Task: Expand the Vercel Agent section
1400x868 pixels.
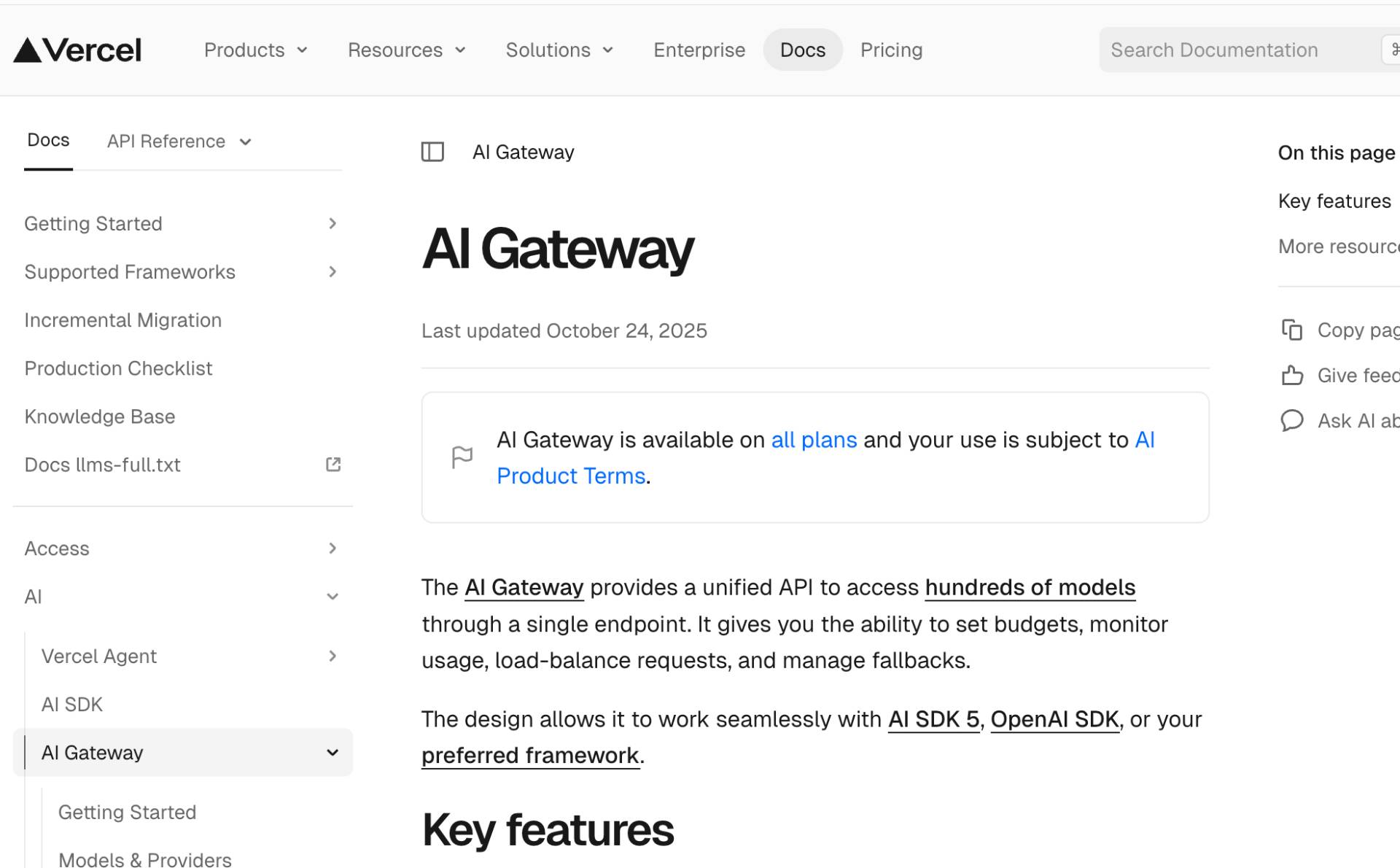Action: 190,656
